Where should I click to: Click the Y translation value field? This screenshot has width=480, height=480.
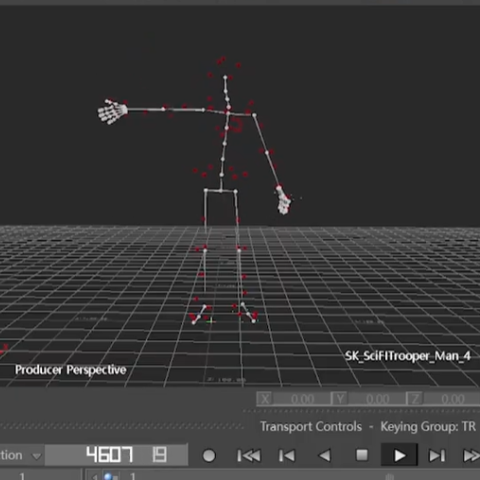click(377, 399)
